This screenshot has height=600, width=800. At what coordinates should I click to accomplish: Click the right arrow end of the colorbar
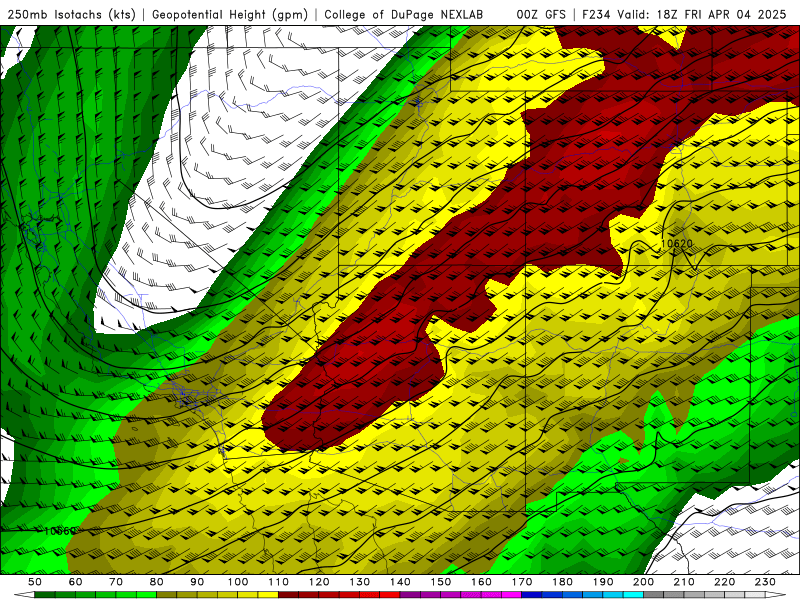click(x=776, y=595)
